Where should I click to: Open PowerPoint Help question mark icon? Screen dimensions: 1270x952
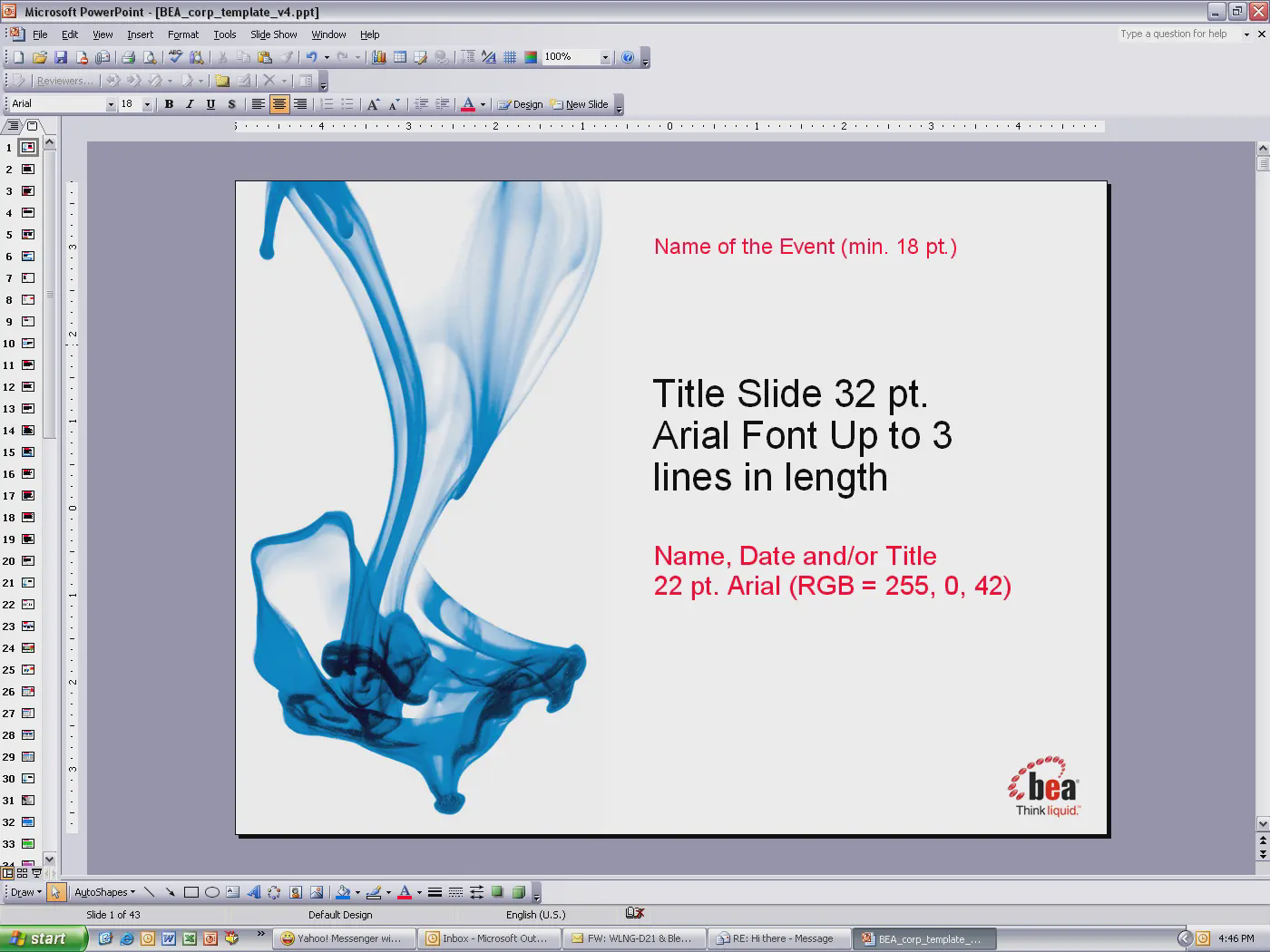tap(627, 57)
